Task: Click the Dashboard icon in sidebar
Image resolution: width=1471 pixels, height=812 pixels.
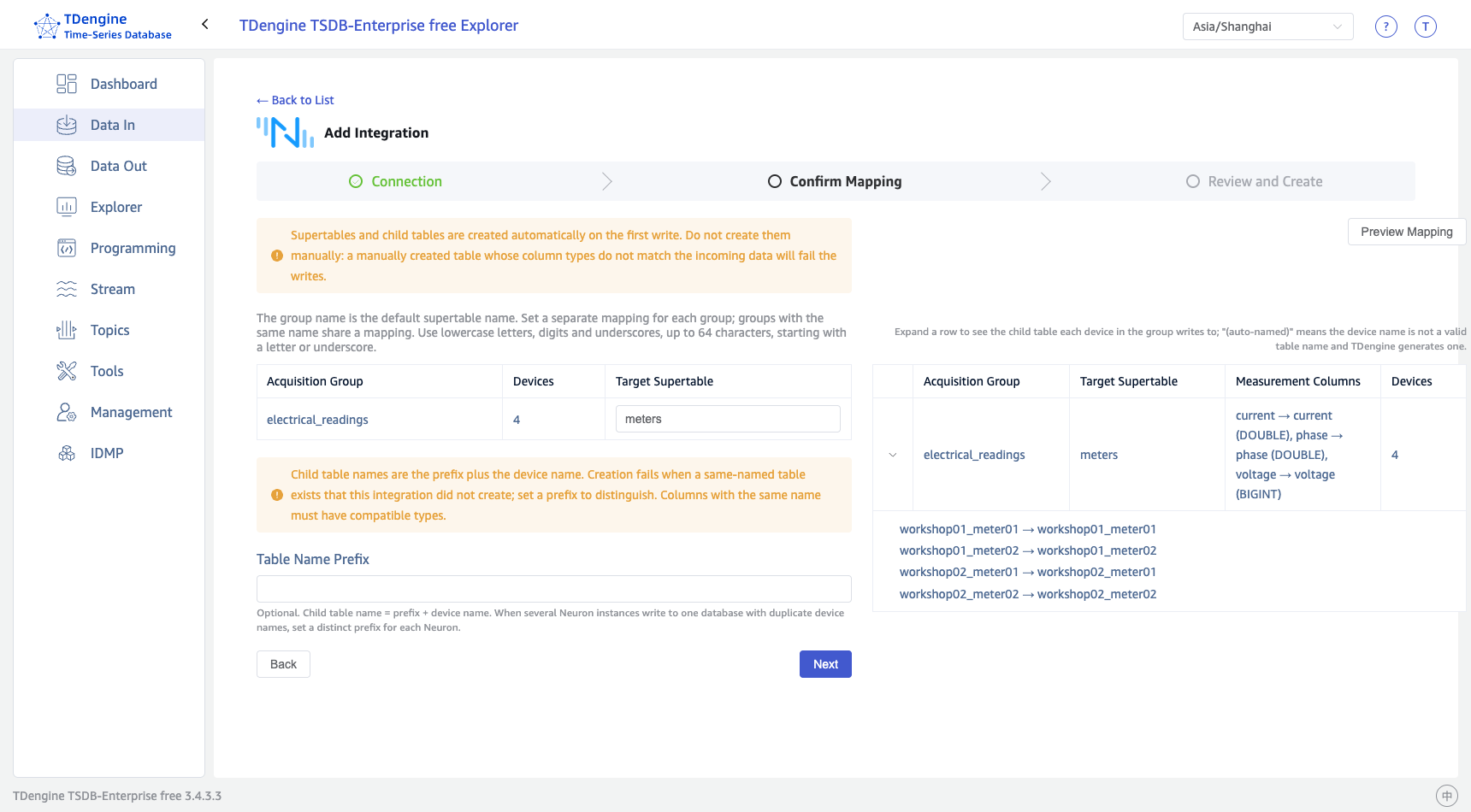Action: [67, 84]
